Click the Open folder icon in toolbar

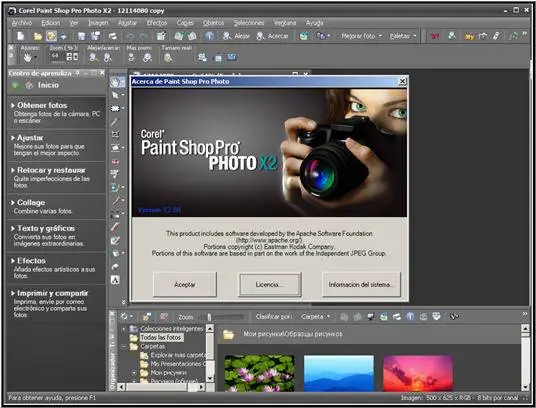coord(38,36)
